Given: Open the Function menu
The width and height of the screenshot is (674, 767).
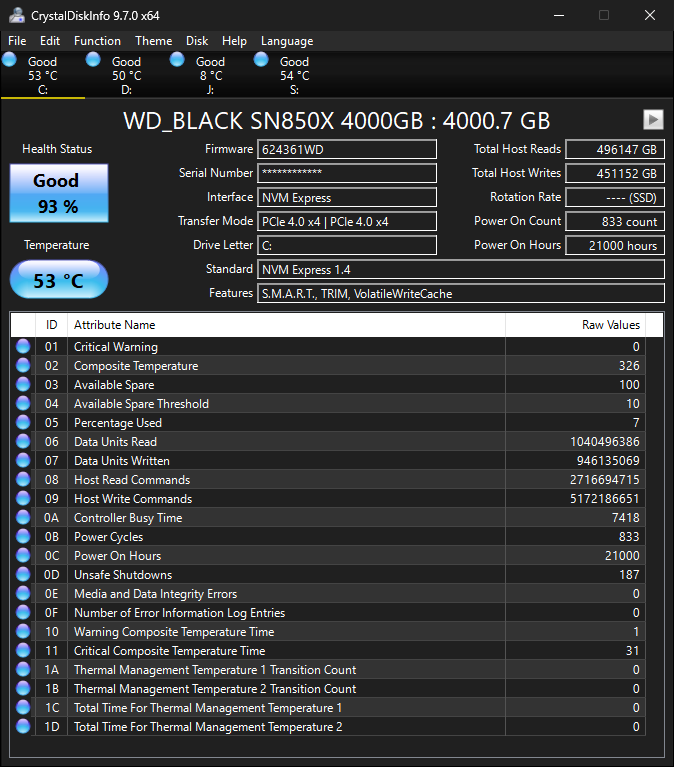Looking at the screenshot, I should point(97,41).
